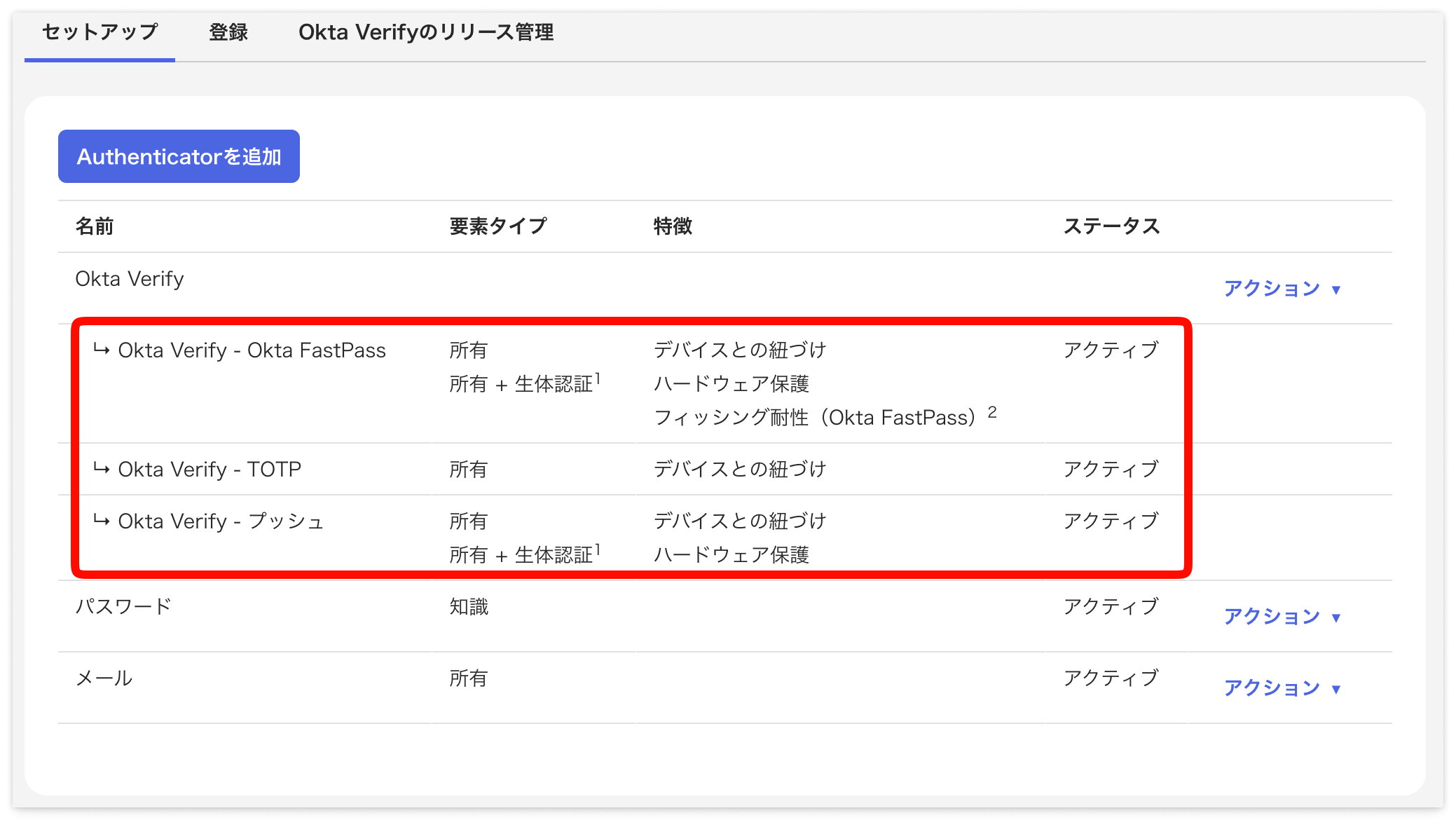Click the ステータス column header
Image resolution: width=1456 pixels, height=820 pixels.
pos(1111,226)
